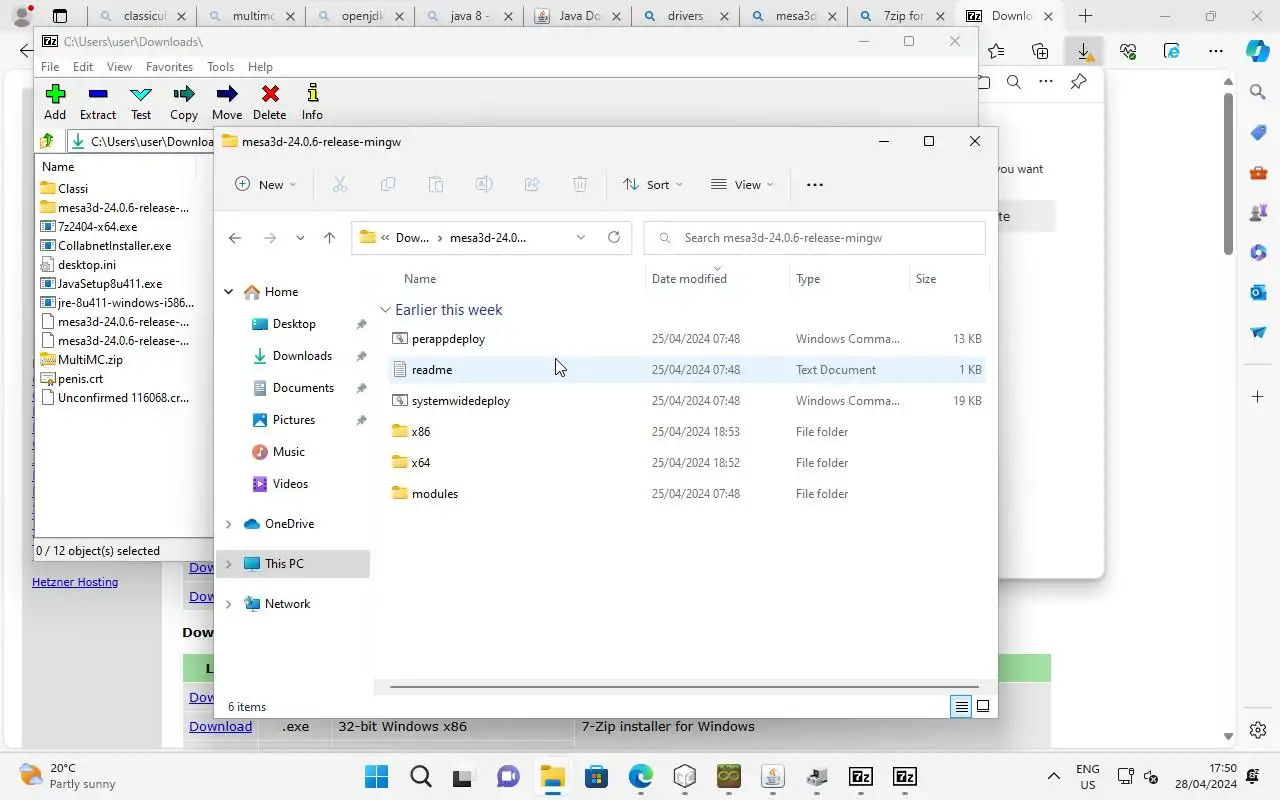The width and height of the screenshot is (1280, 800).
Task: Select Downloads in Explorer sidebar
Action: point(302,356)
